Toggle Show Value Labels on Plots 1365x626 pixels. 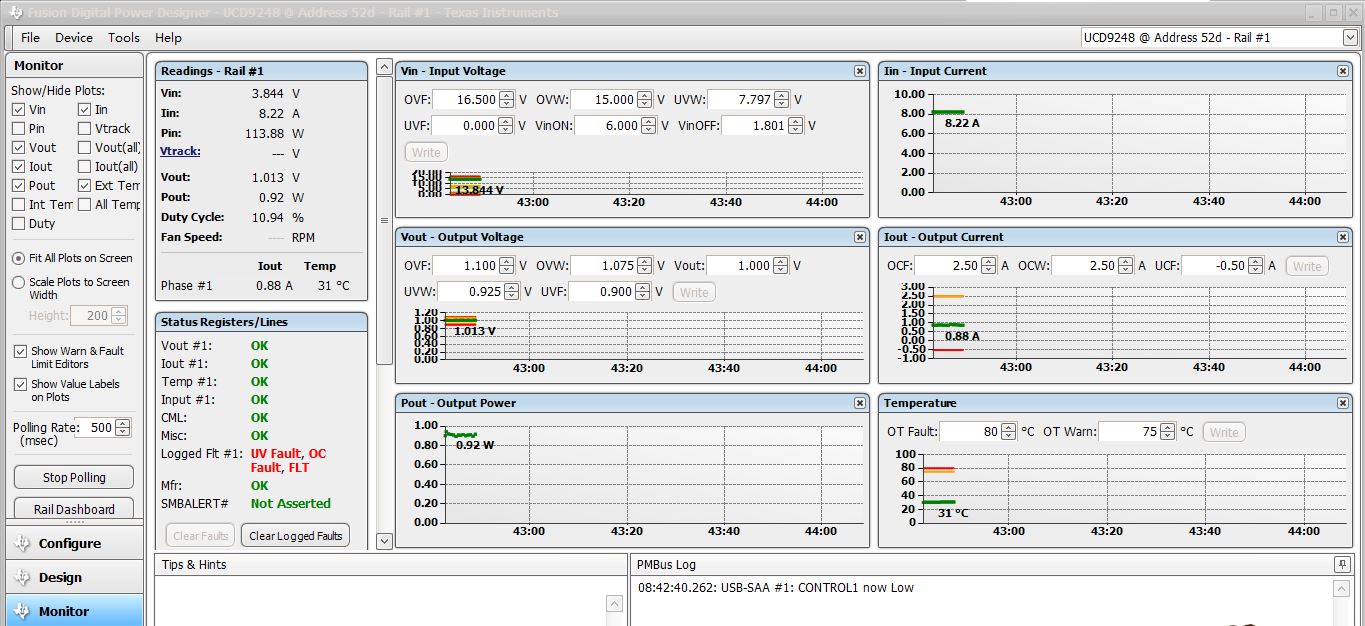coord(20,385)
